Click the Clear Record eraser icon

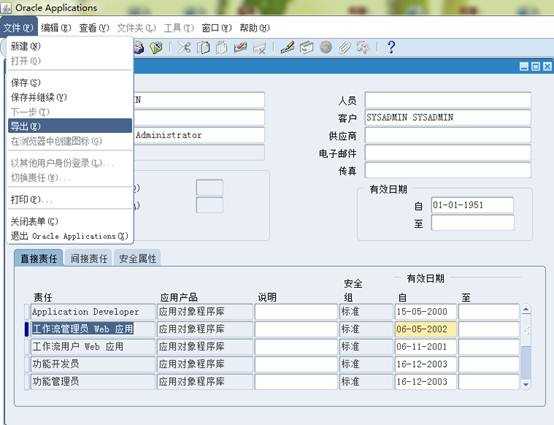(x=241, y=47)
